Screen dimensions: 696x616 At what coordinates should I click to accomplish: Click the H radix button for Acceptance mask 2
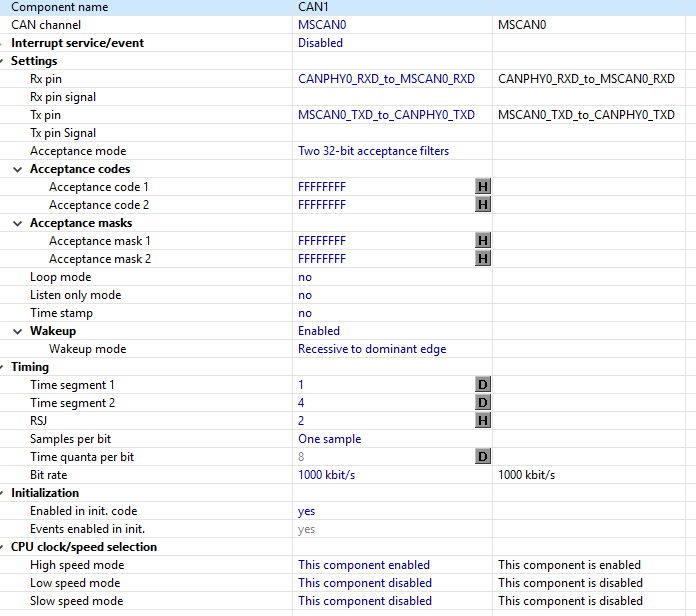pyautogui.click(x=483, y=259)
